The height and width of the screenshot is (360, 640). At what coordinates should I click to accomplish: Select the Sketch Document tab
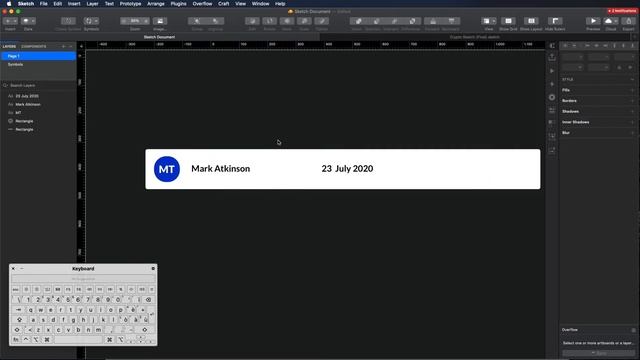[x=159, y=37]
